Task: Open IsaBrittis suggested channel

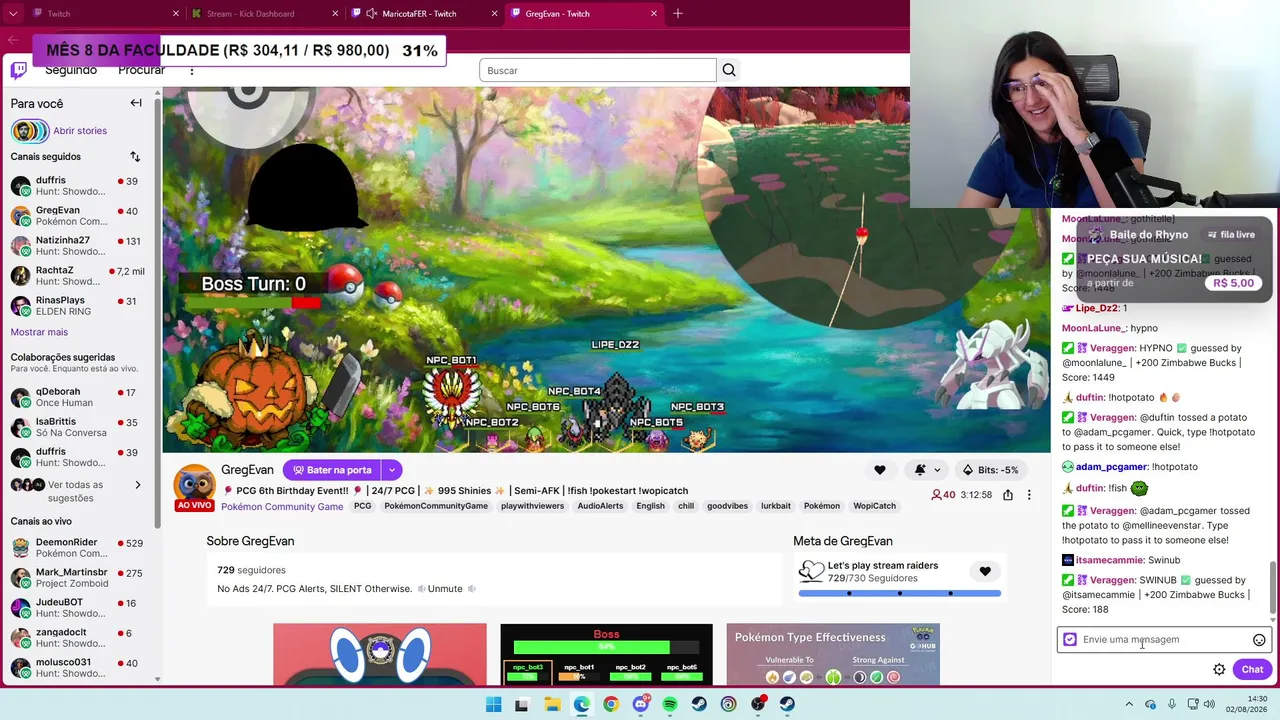Action: coord(78,427)
